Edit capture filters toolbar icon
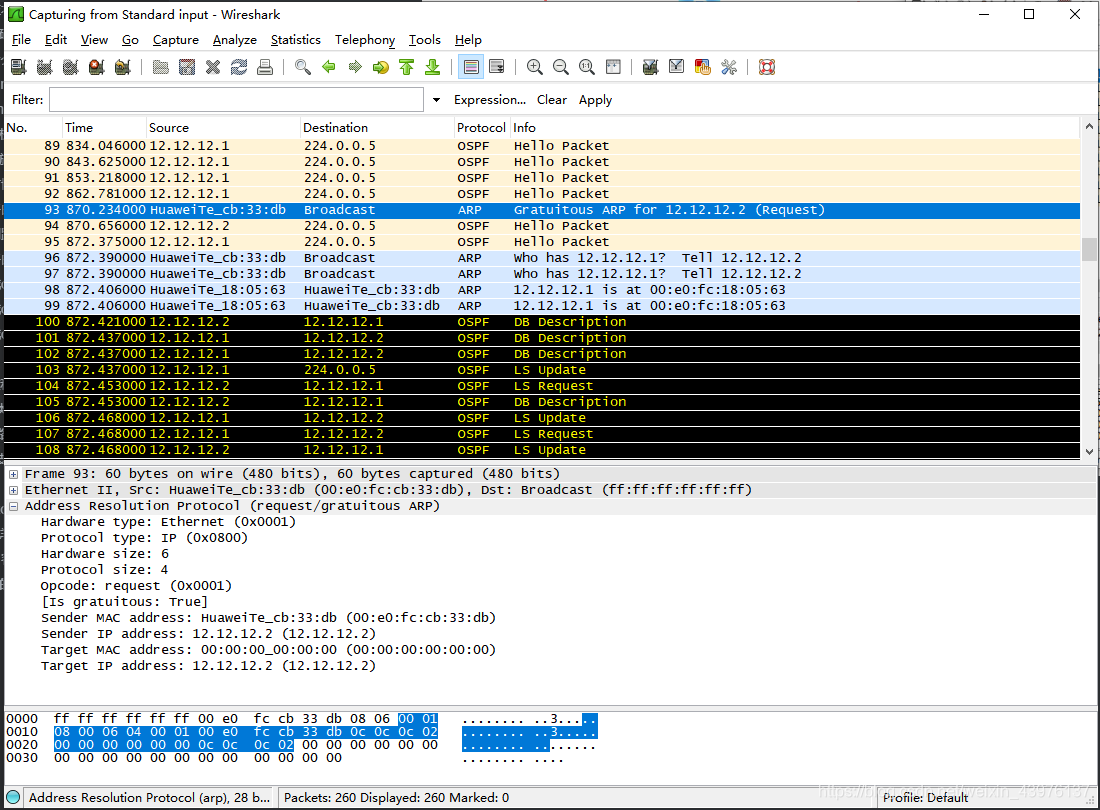1100x810 pixels. (x=650, y=67)
